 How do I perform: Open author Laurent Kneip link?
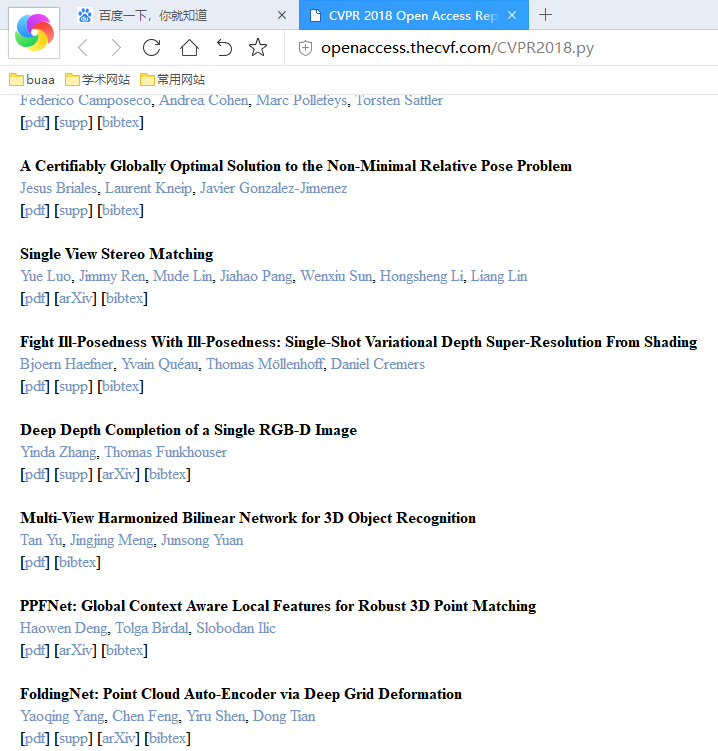point(148,188)
